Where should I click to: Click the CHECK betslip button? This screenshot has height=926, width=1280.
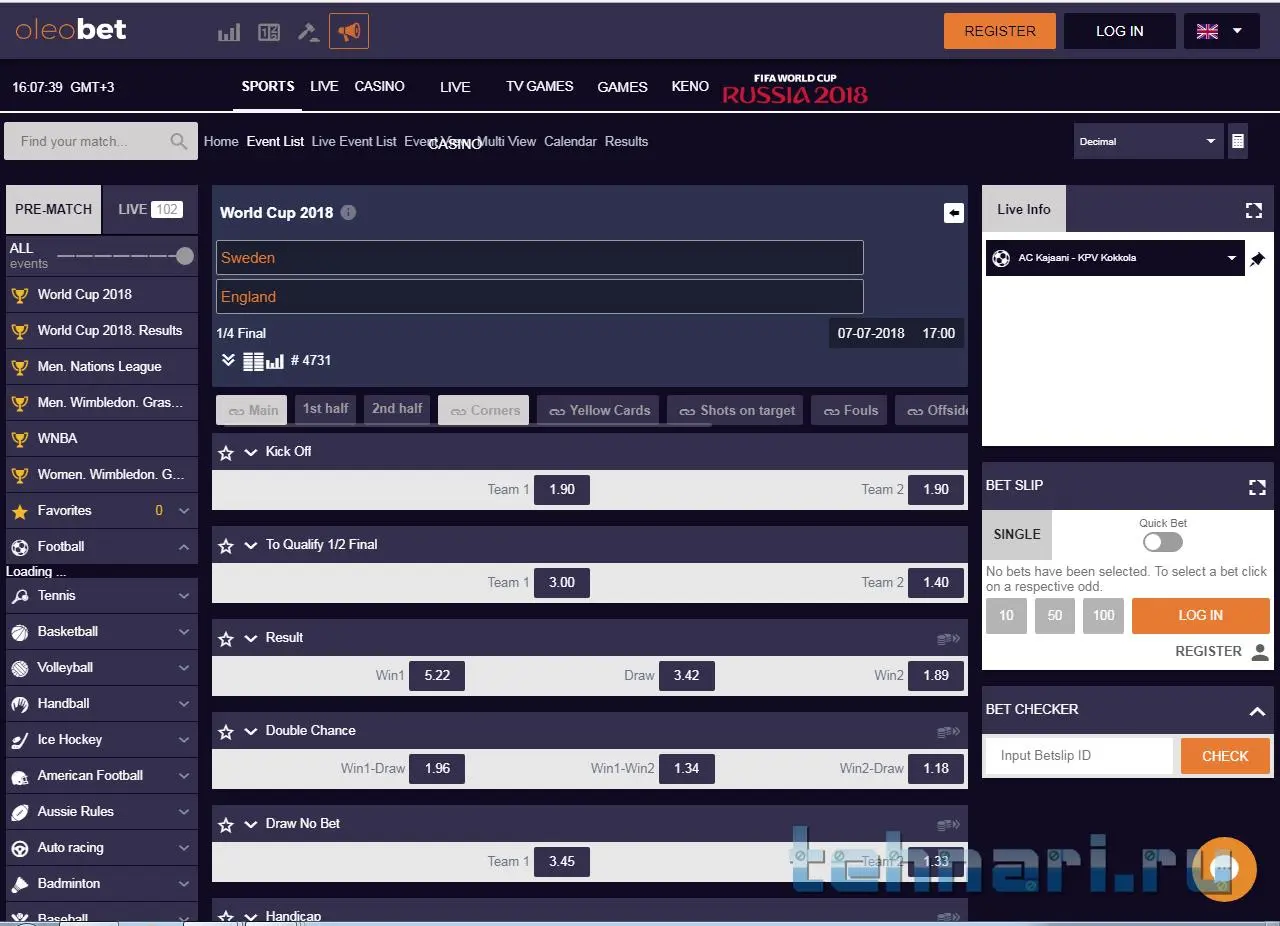[x=1225, y=756]
